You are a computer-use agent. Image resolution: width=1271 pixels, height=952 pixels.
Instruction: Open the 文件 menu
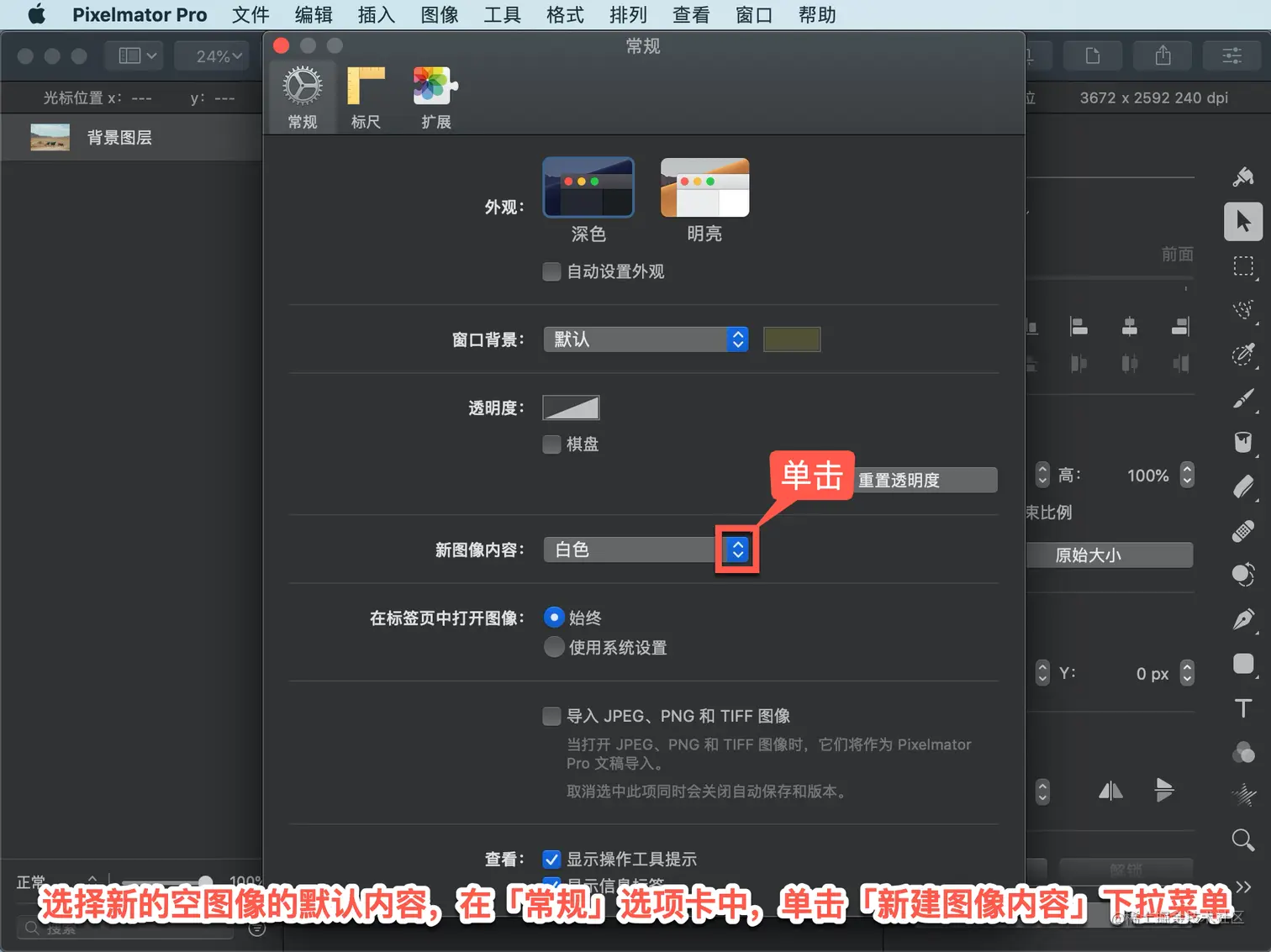(251, 14)
